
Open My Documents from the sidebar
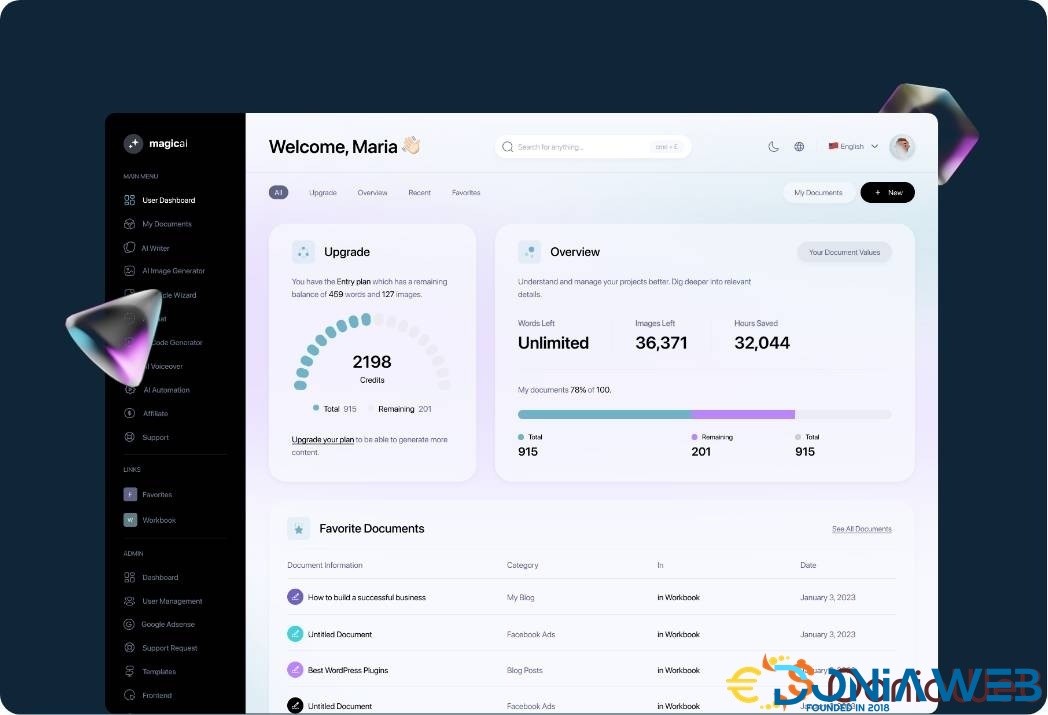click(x=166, y=224)
